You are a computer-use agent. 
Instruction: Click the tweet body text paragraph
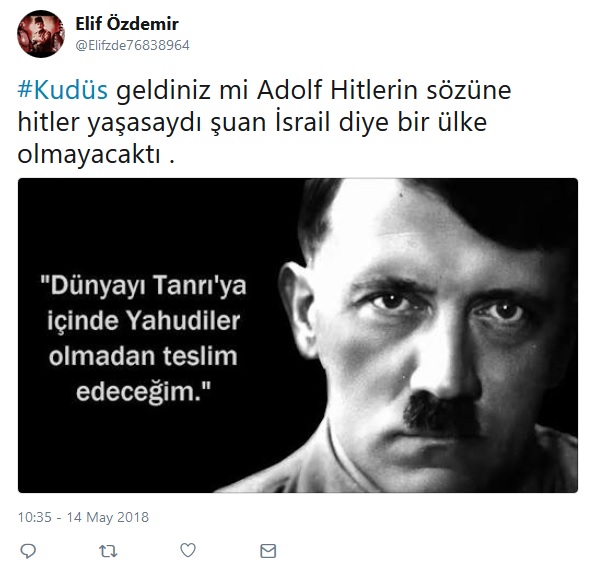point(264,122)
